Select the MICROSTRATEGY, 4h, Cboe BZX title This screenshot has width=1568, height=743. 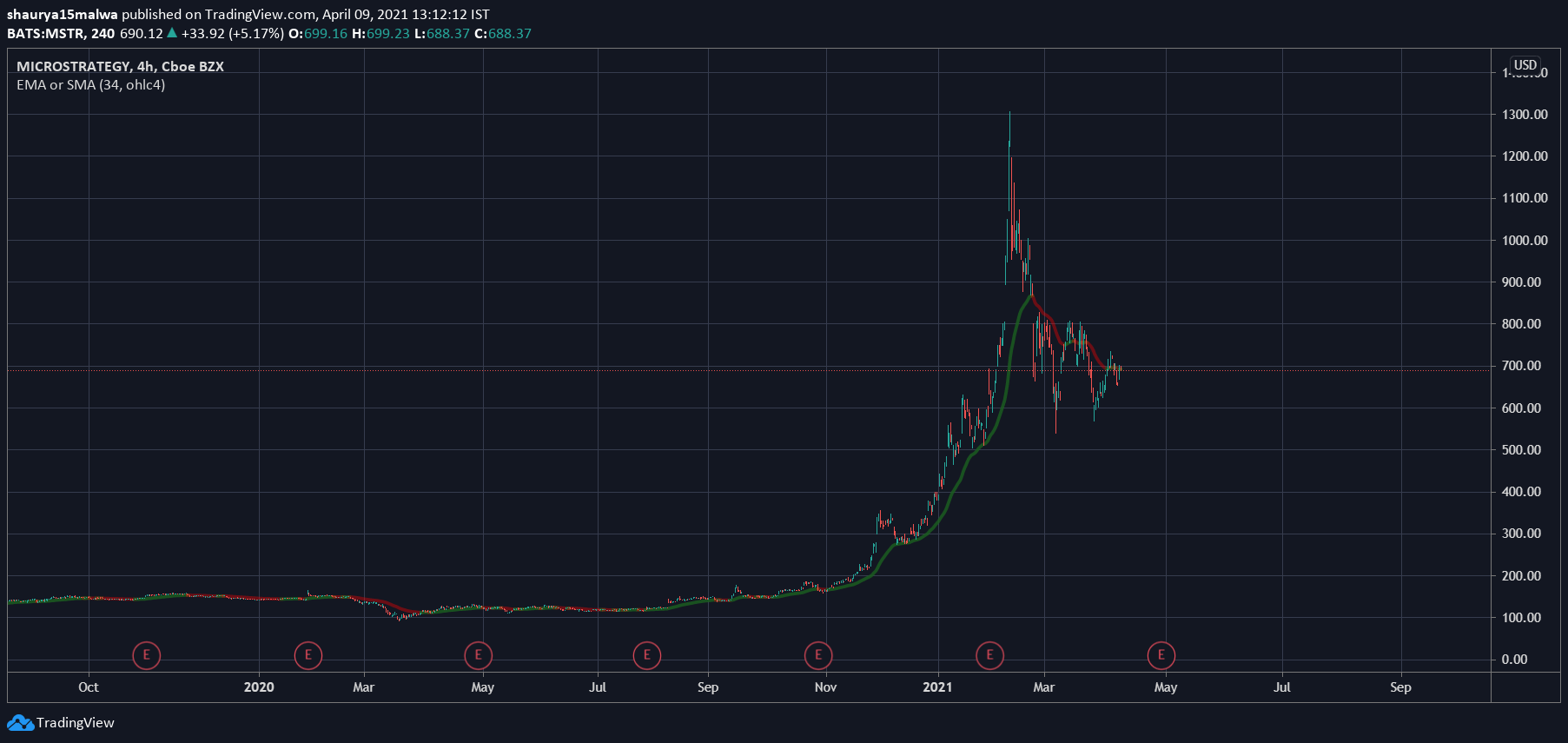click(120, 66)
